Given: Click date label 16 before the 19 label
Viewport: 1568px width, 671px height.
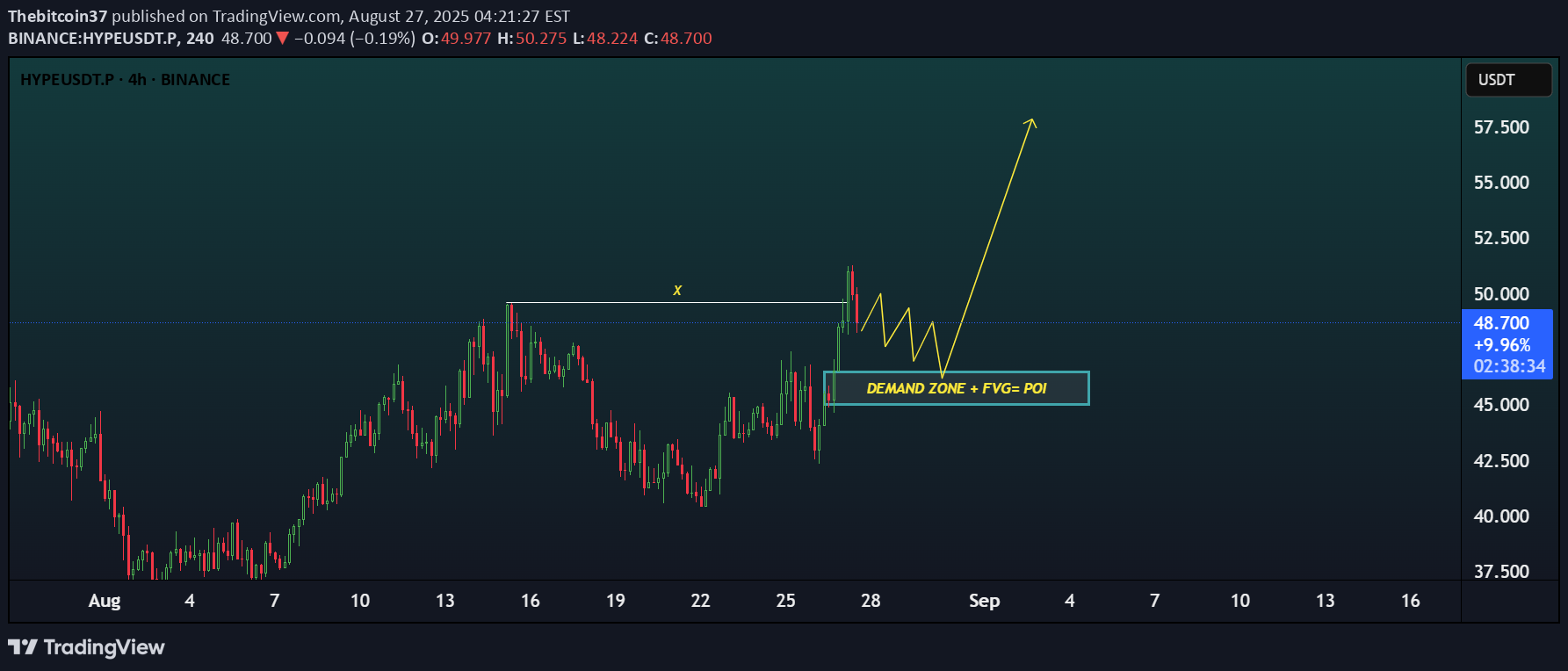Looking at the screenshot, I should [530, 601].
